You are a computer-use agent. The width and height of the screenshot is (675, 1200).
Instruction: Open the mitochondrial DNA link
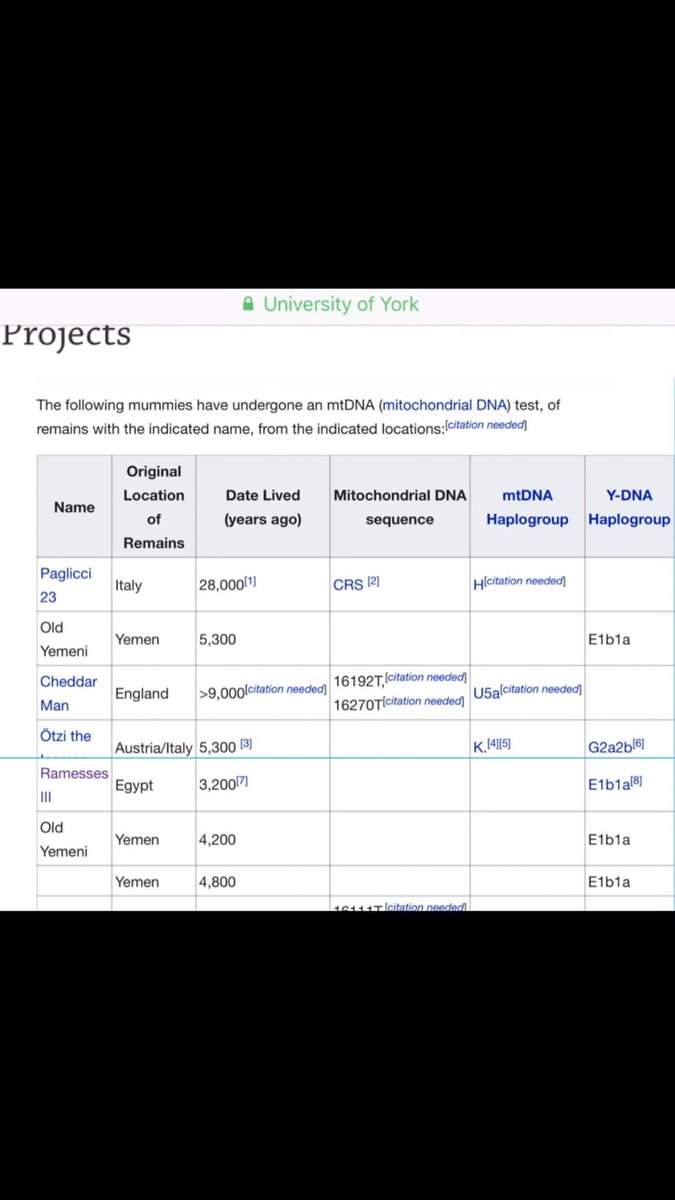(445, 405)
